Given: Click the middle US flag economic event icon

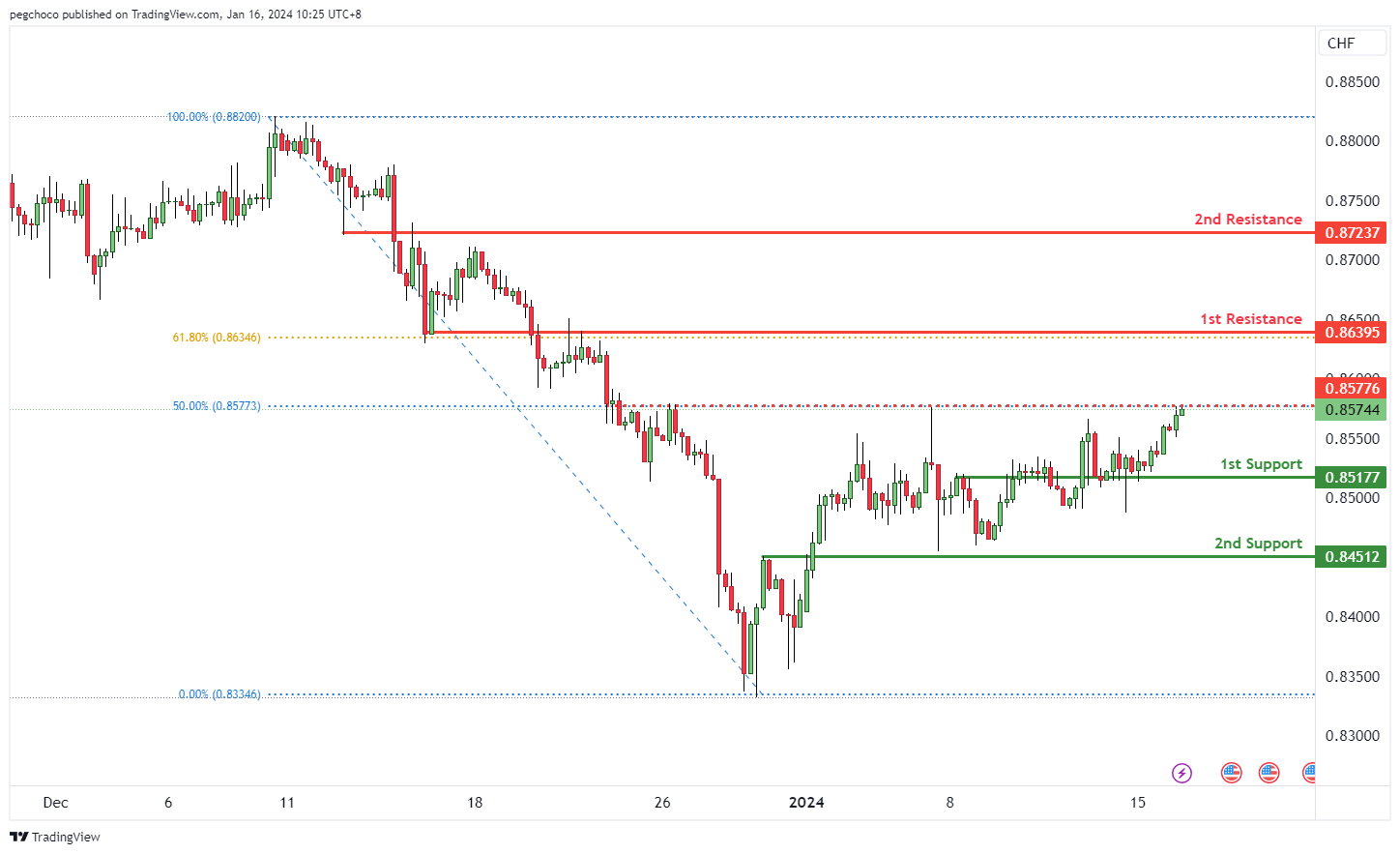Looking at the screenshot, I should point(1269,773).
